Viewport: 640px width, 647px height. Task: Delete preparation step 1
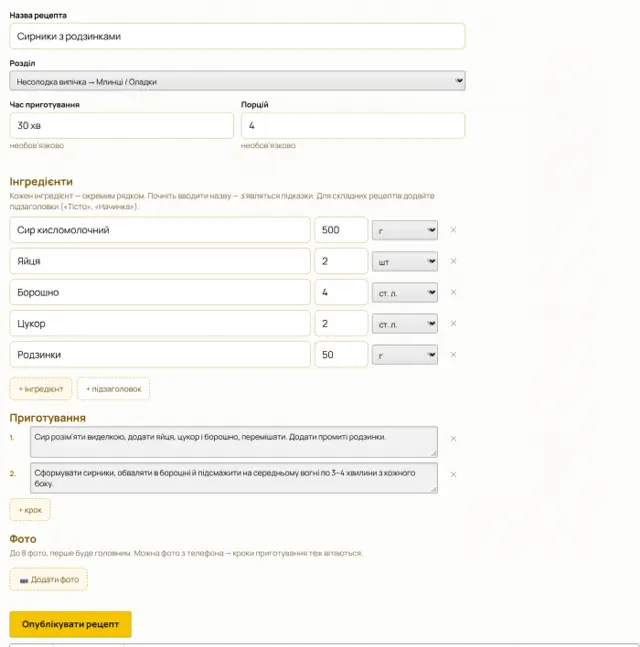coord(453,439)
